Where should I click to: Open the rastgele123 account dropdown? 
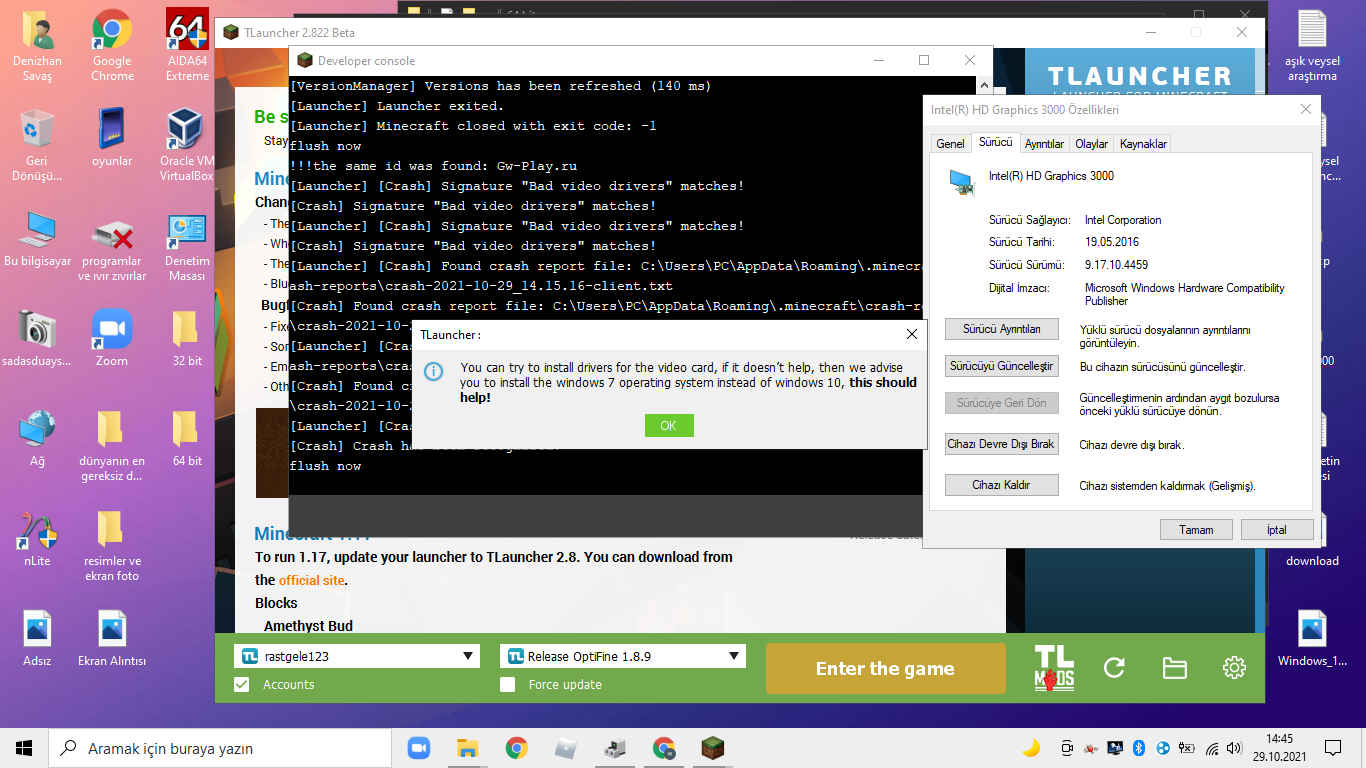(x=357, y=656)
